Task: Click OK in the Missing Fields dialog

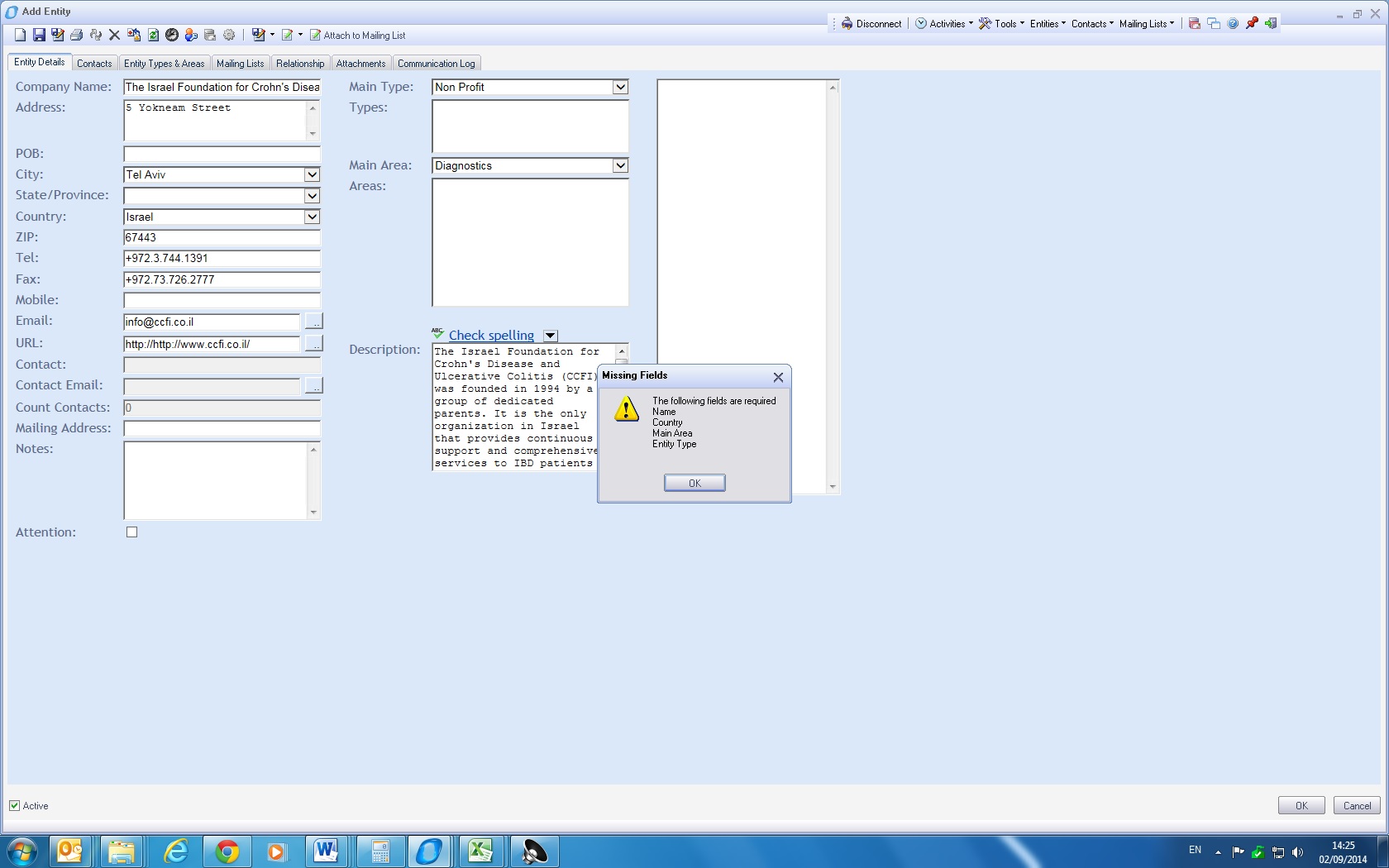Action: tap(694, 483)
